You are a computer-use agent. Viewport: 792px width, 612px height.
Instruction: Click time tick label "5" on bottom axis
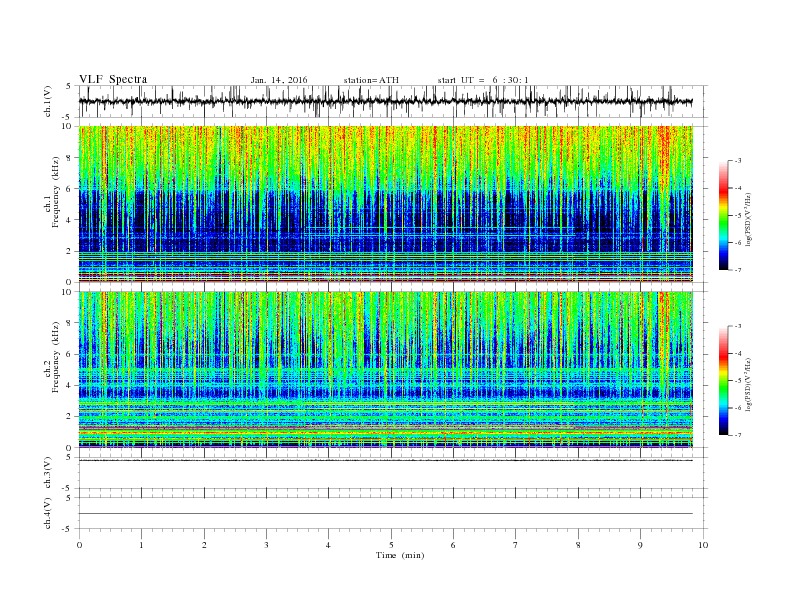pos(391,545)
